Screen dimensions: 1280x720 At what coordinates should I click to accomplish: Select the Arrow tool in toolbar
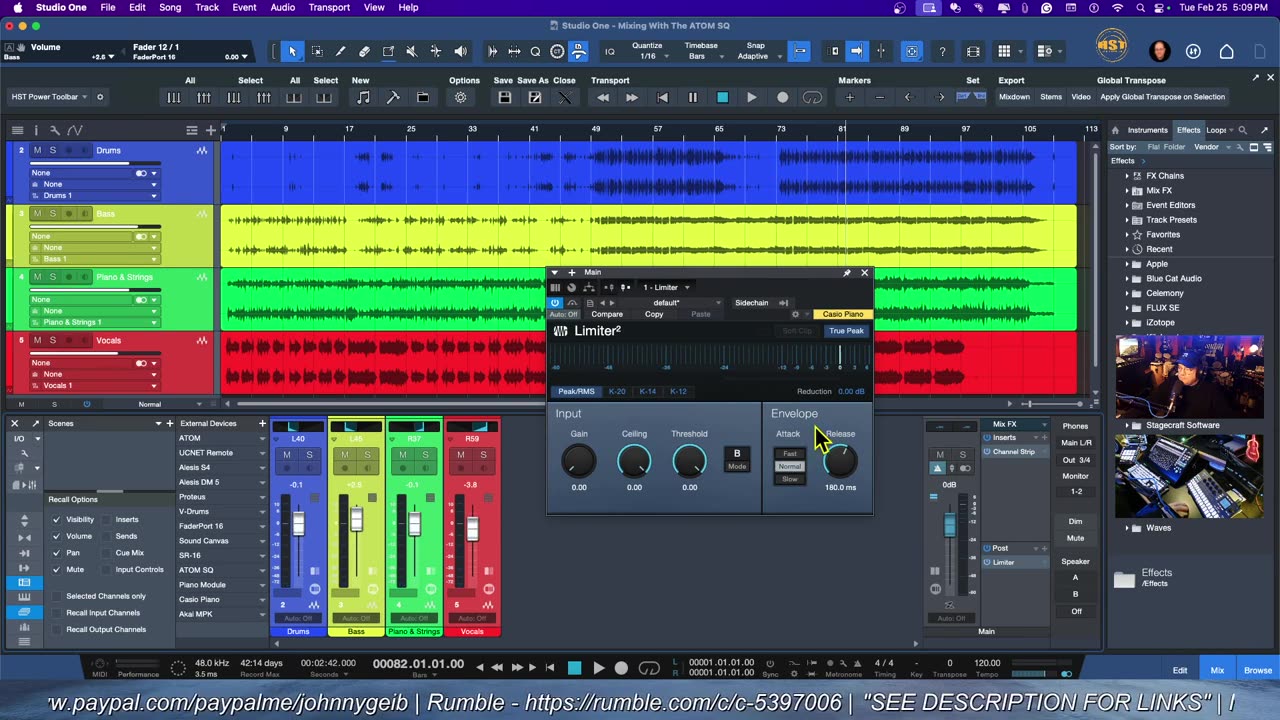coord(292,52)
